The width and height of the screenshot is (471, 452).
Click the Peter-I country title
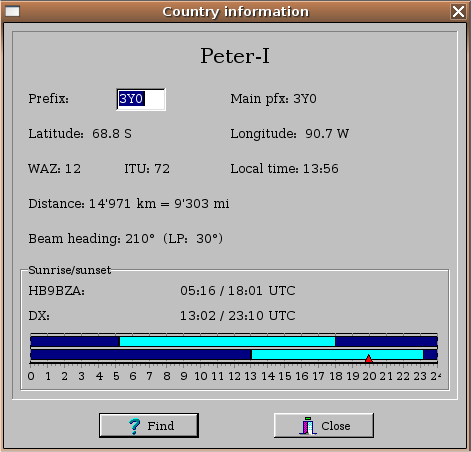(235, 56)
